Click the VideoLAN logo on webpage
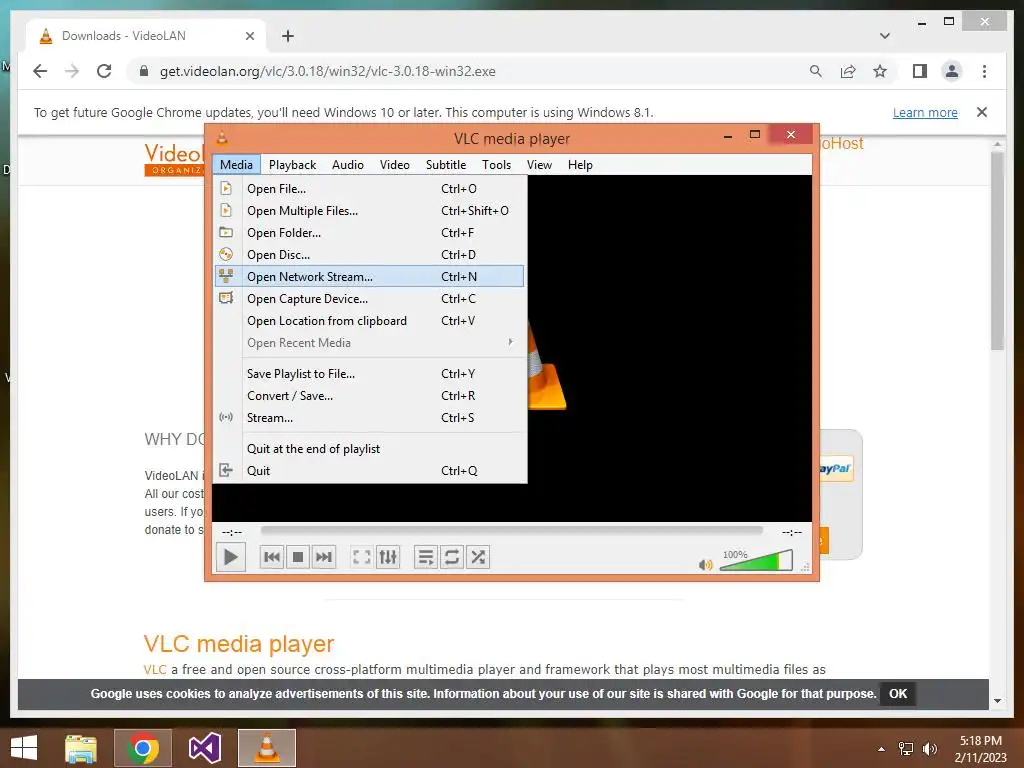The image size is (1024, 768). (174, 159)
